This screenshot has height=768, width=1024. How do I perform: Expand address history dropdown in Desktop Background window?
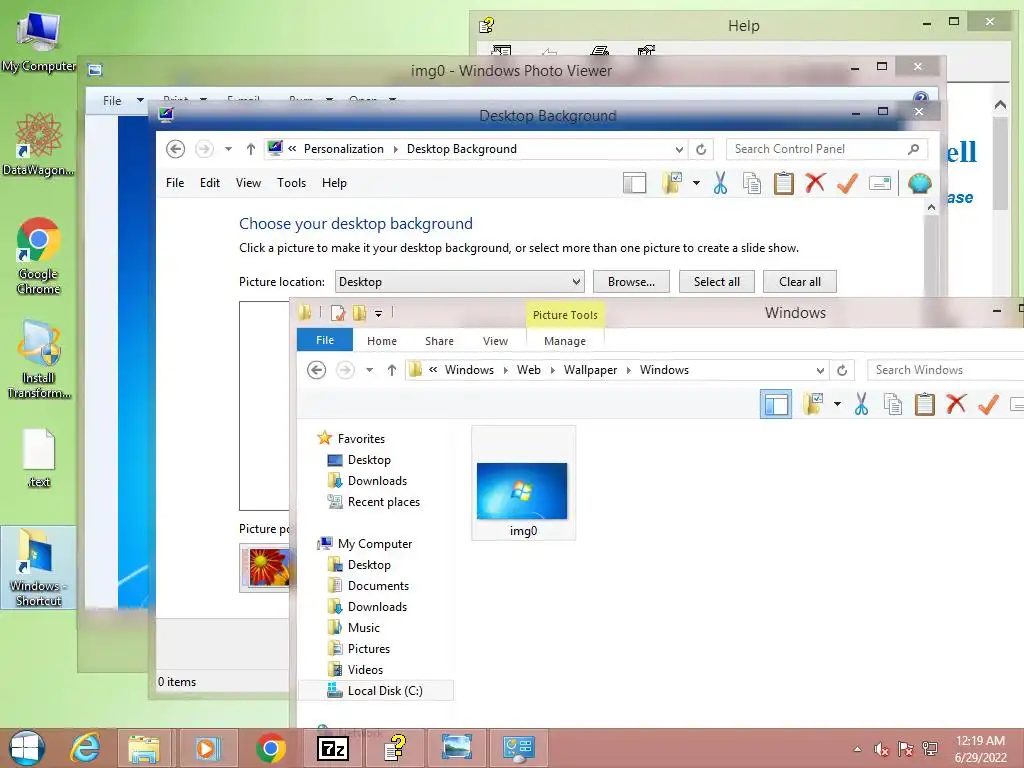[679, 150]
